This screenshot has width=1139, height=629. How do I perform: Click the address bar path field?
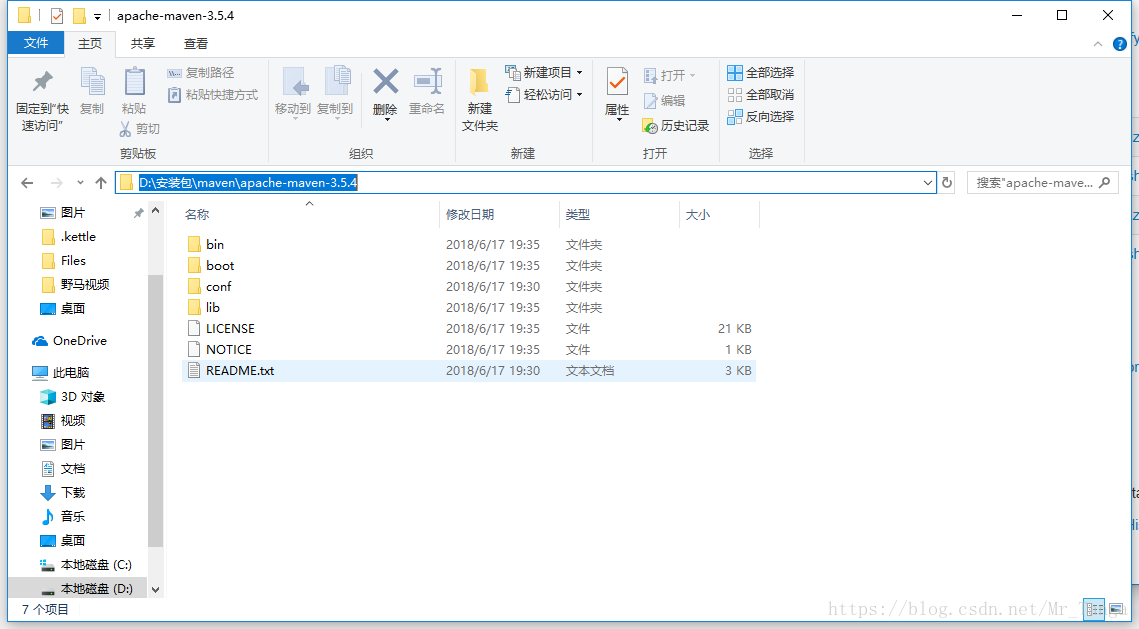[526, 182]
